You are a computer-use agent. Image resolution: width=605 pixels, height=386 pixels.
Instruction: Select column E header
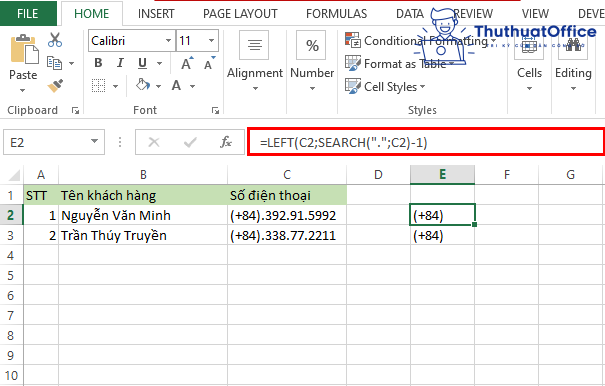[x=443, y=175]
